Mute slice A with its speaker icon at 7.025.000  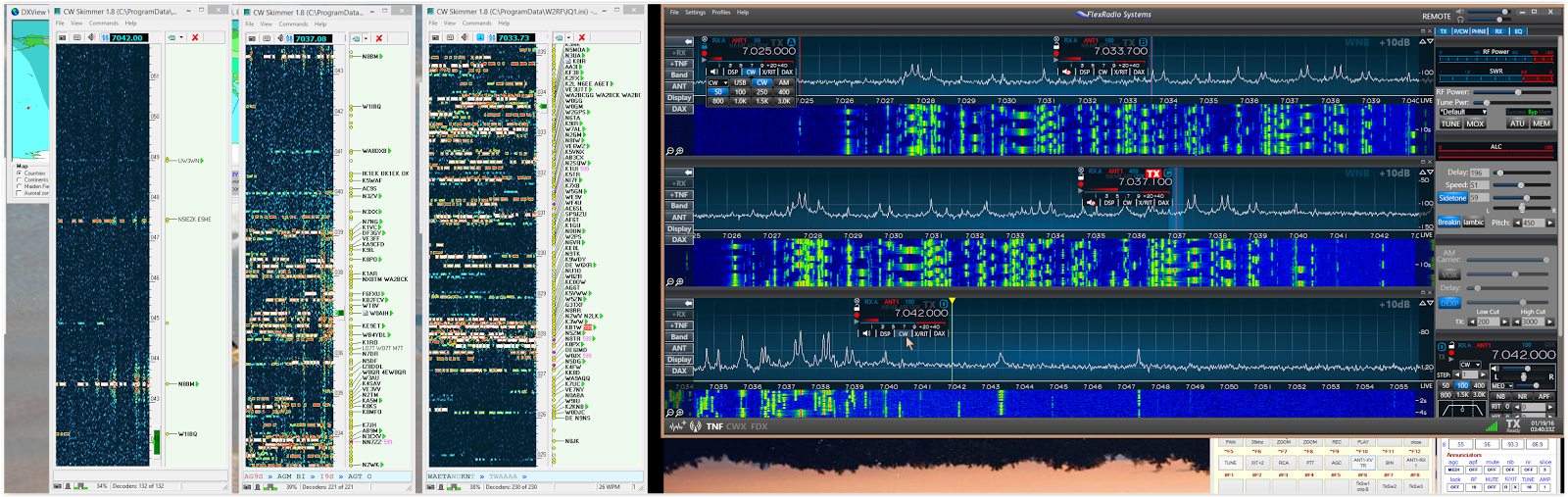coord(714,72)
